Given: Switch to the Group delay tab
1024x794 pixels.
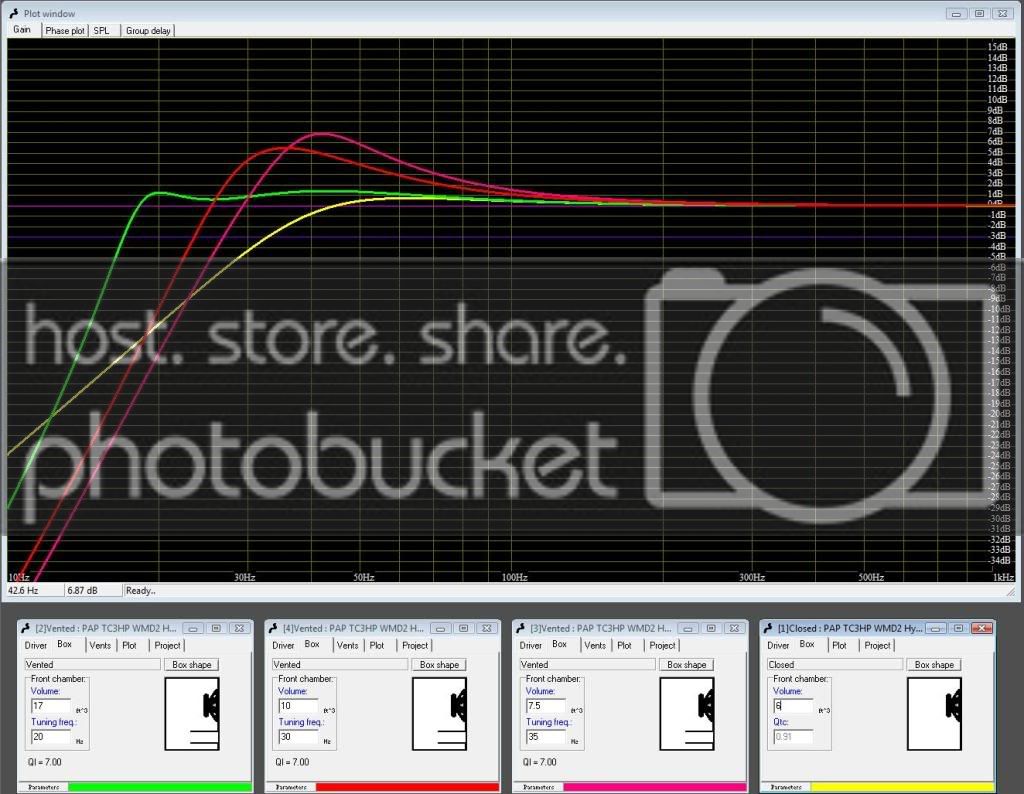Looking at the screenshot, I should coord(148,30).
